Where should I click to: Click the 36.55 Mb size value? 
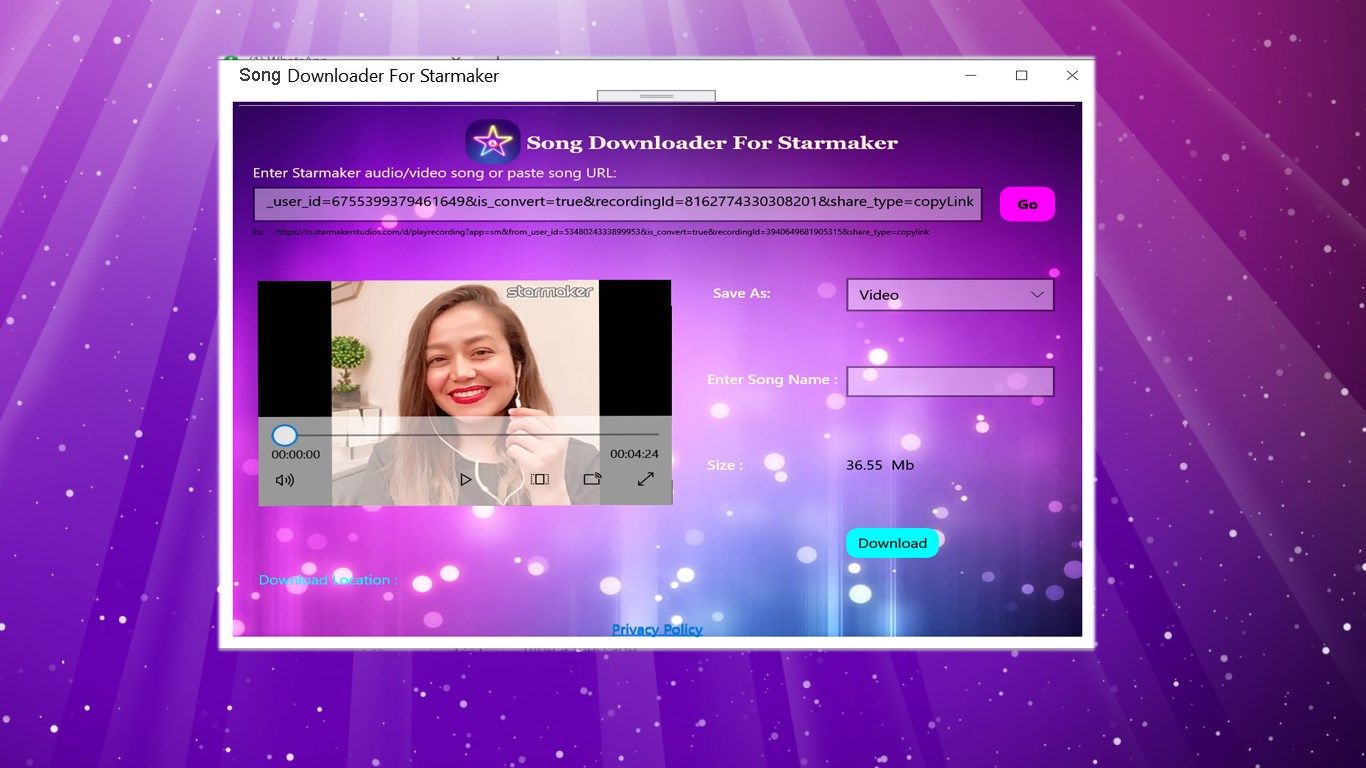880,465
